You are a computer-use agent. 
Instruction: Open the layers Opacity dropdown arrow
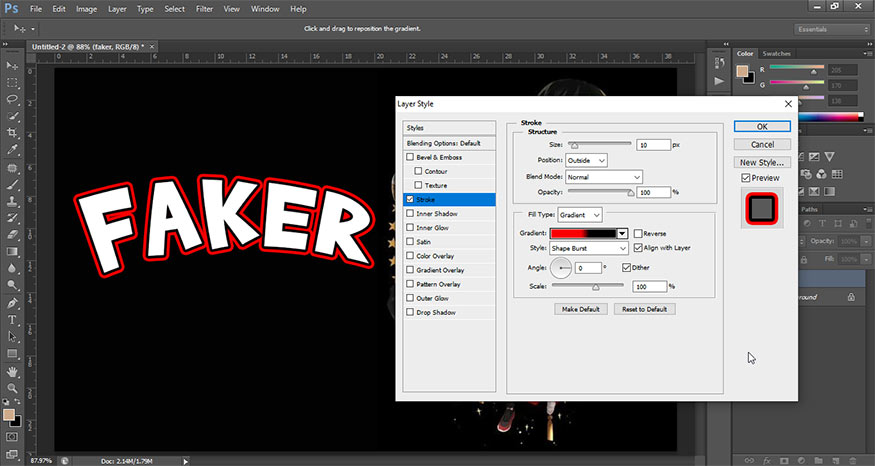[866, 241]
